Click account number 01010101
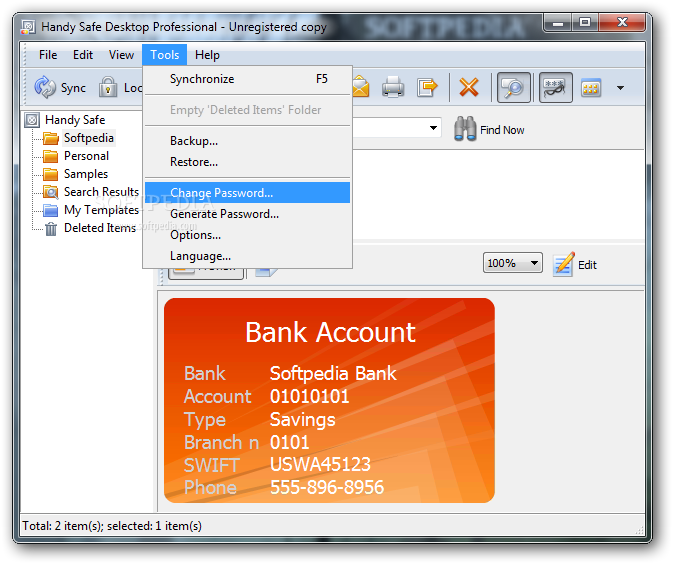Viewport: 673px width, 564px height. (x=309, y=396)
